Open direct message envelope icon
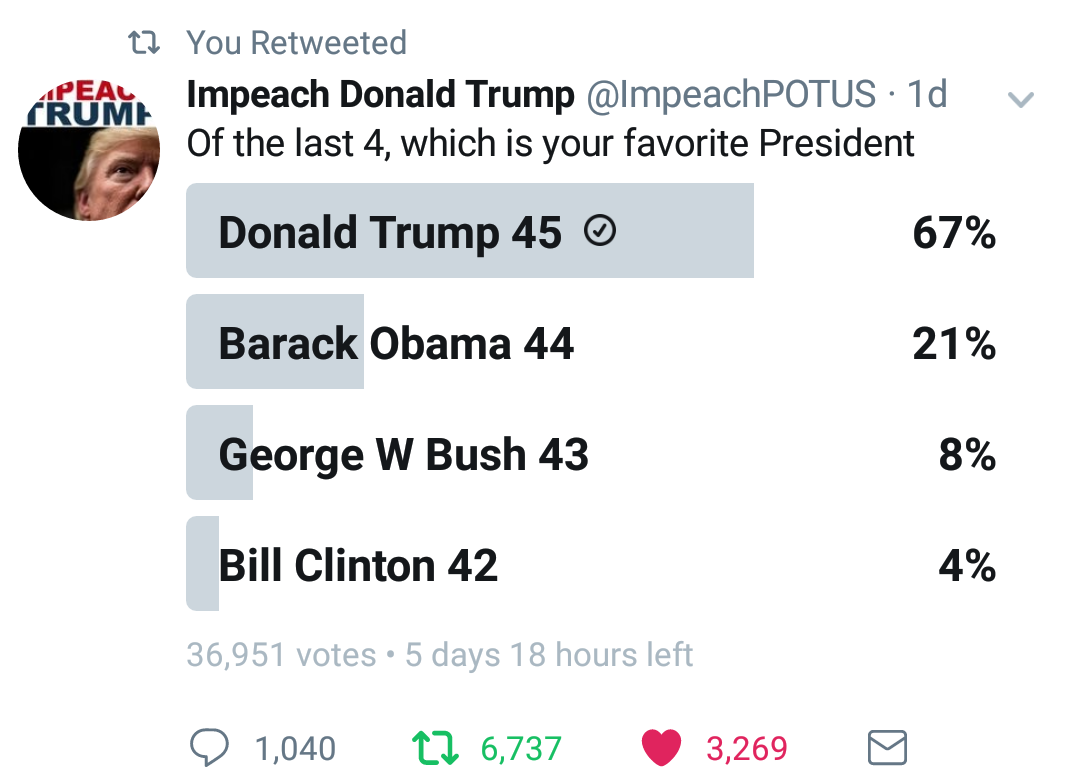Viewport: 1065px width, 780px height. 887,747
